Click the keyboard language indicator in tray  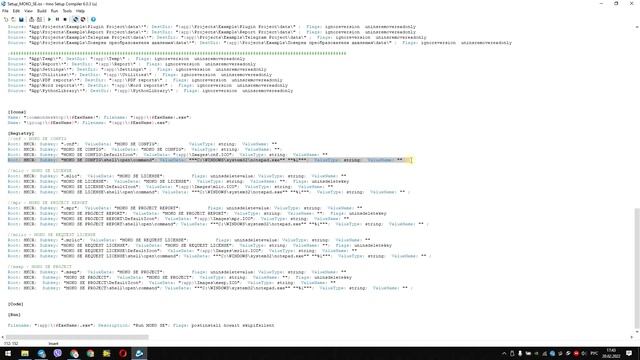pyautogui.click(x=594, y=353)
